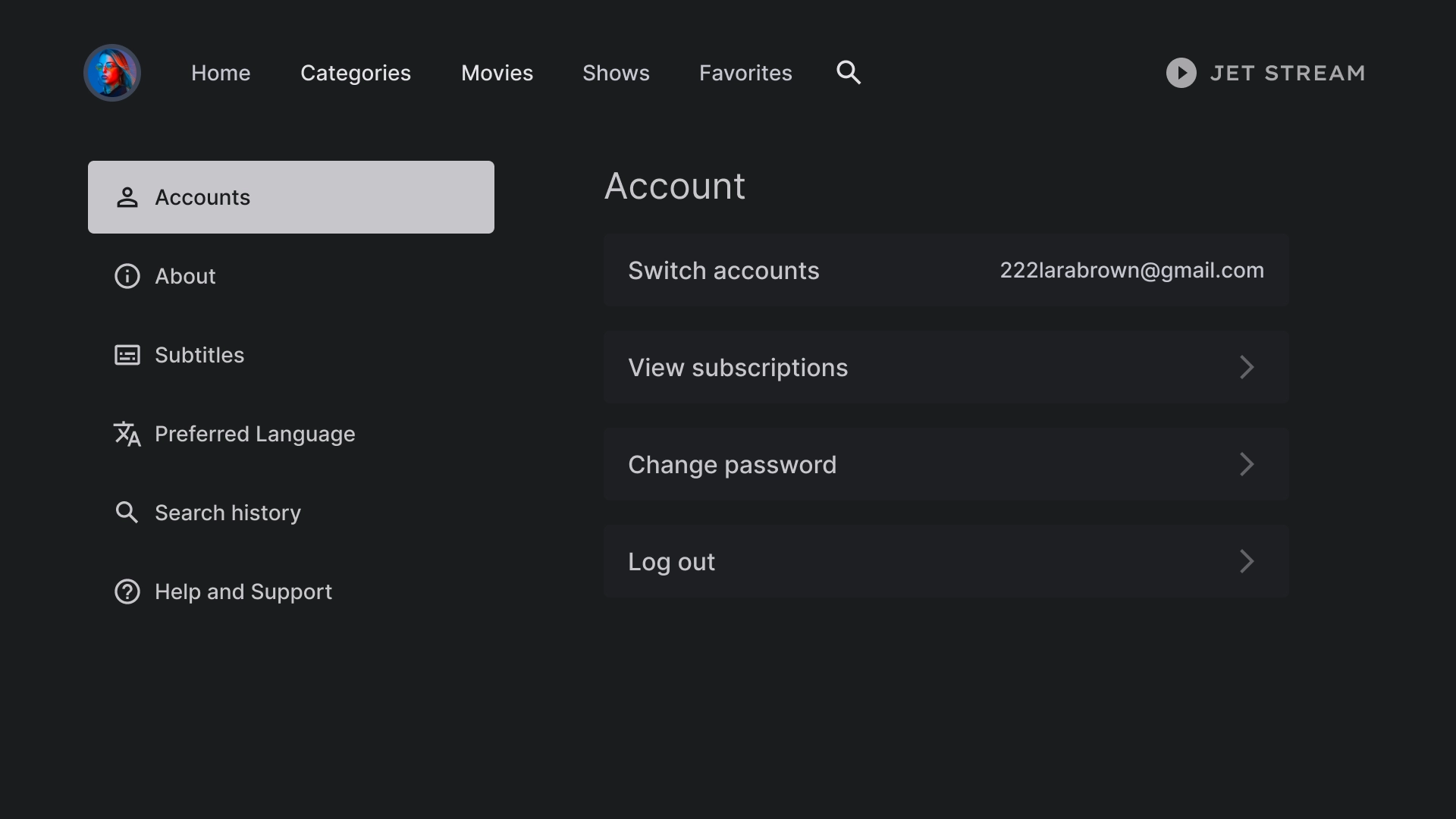The height and width of the screenshot is (819, 1456).
Task: Click the Preferred Language translate icon
Action: click(127, 434)
